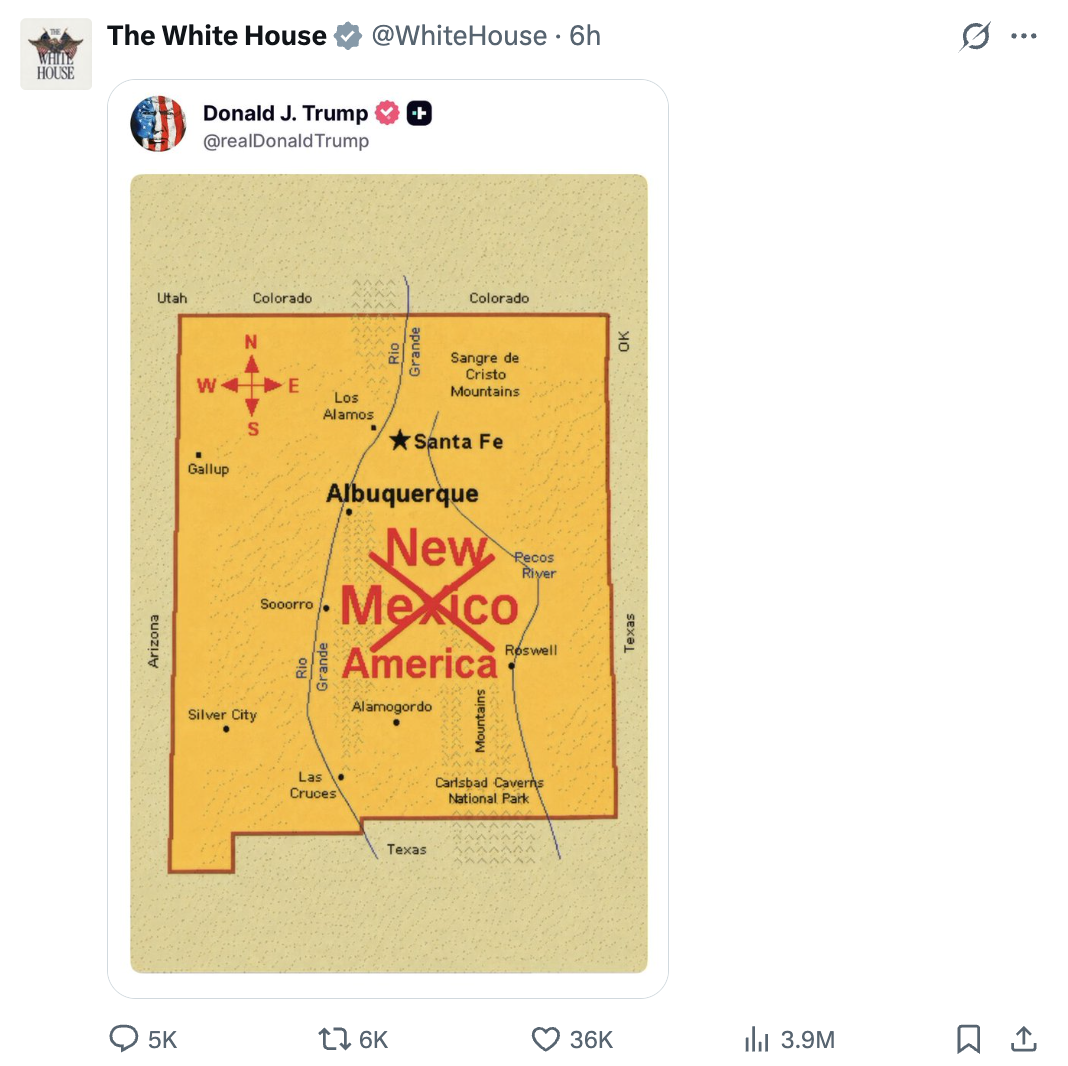Click the red verified badge next to Trump

(x=388, y=113)
